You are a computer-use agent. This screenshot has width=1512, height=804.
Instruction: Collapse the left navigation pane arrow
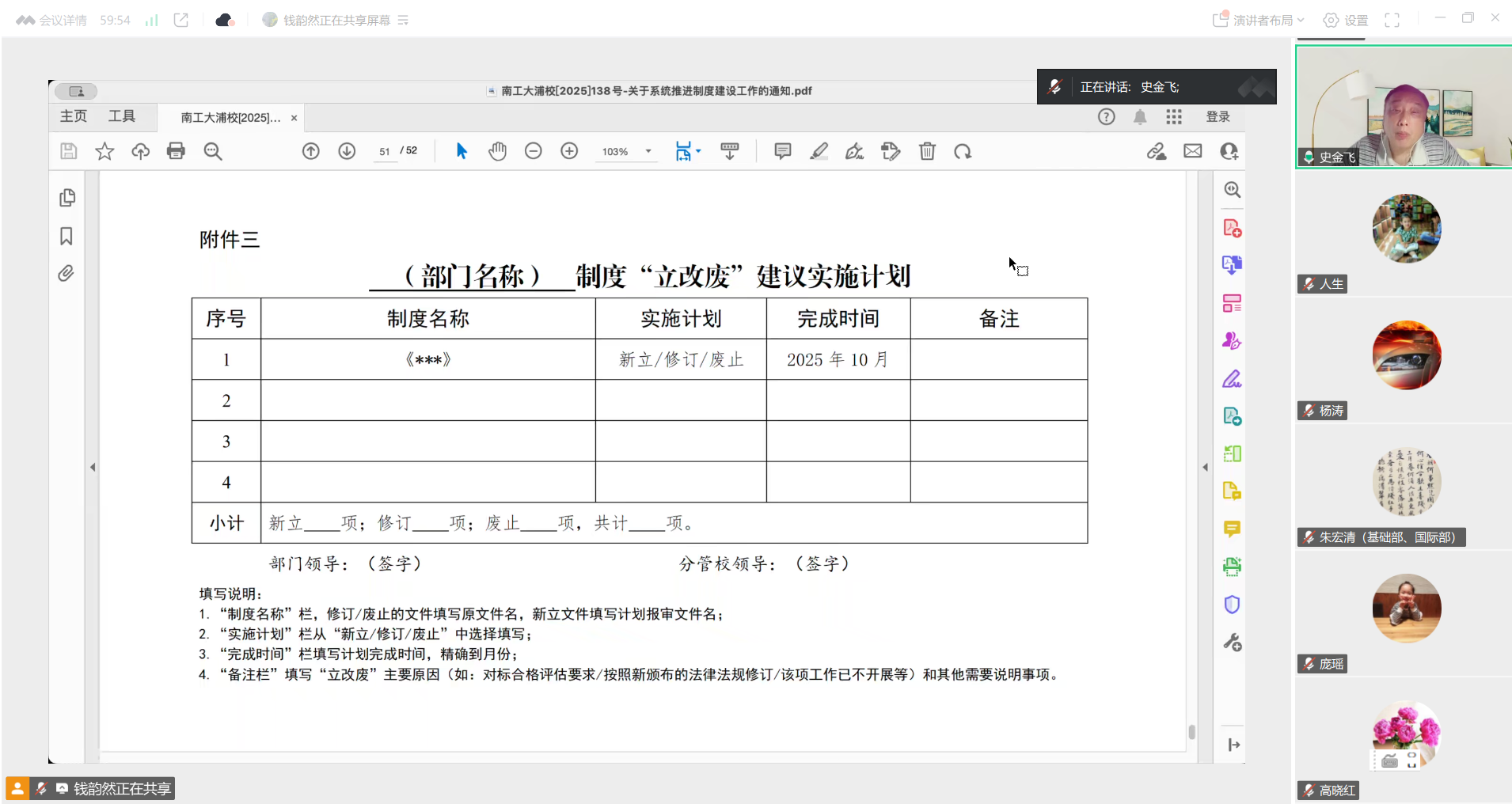[93, 468]
